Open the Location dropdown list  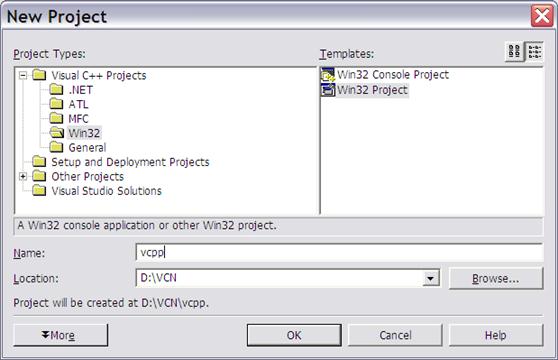click(x=431, y=278)
